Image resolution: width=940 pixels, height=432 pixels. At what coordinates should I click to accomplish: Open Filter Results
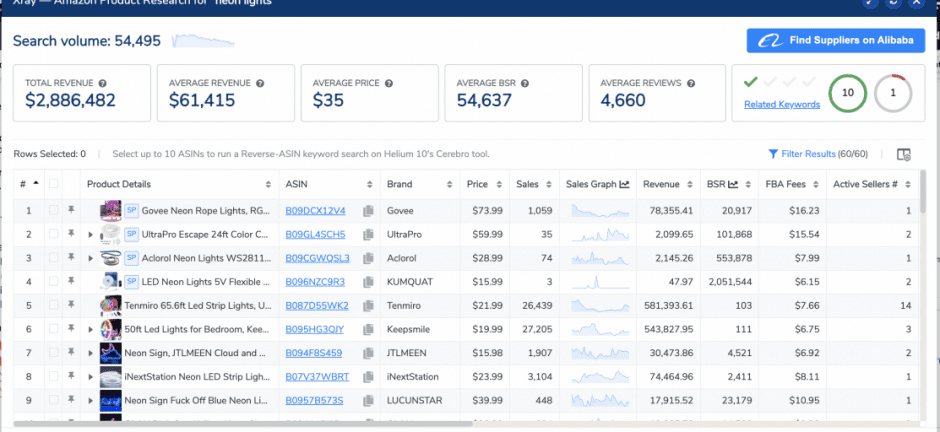pos(802,155)
